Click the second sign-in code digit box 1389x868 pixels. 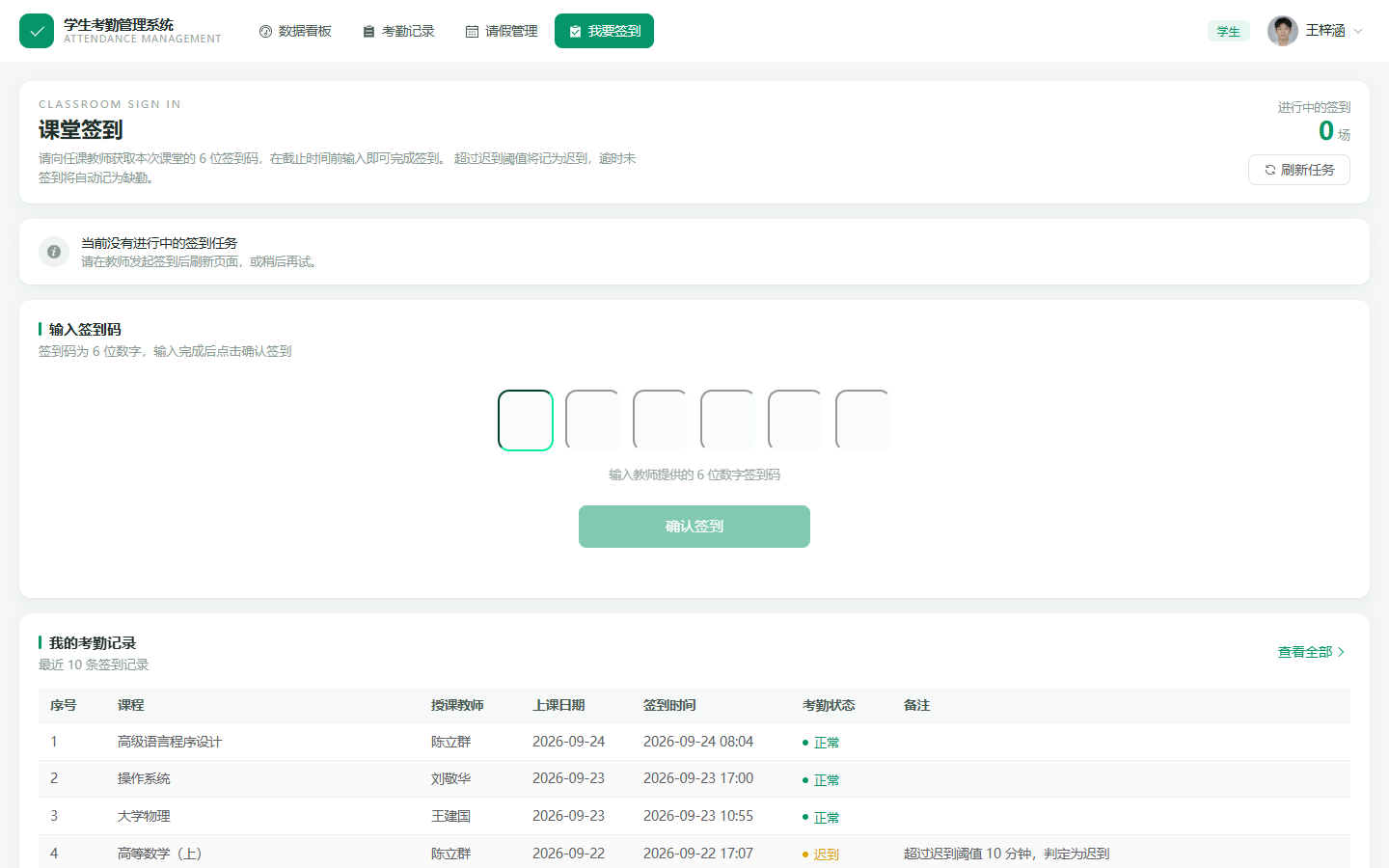[x=593, y=420]
